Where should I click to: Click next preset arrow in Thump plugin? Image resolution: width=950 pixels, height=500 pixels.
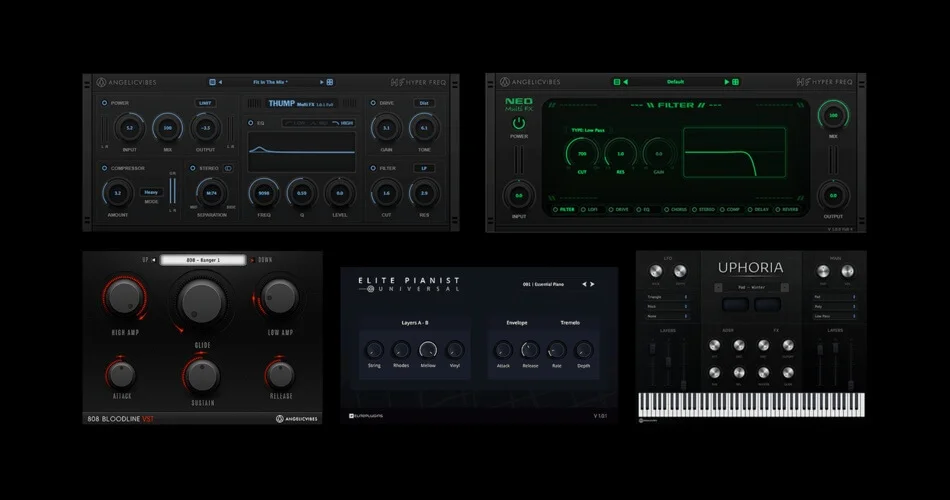[x=322, y=82]
